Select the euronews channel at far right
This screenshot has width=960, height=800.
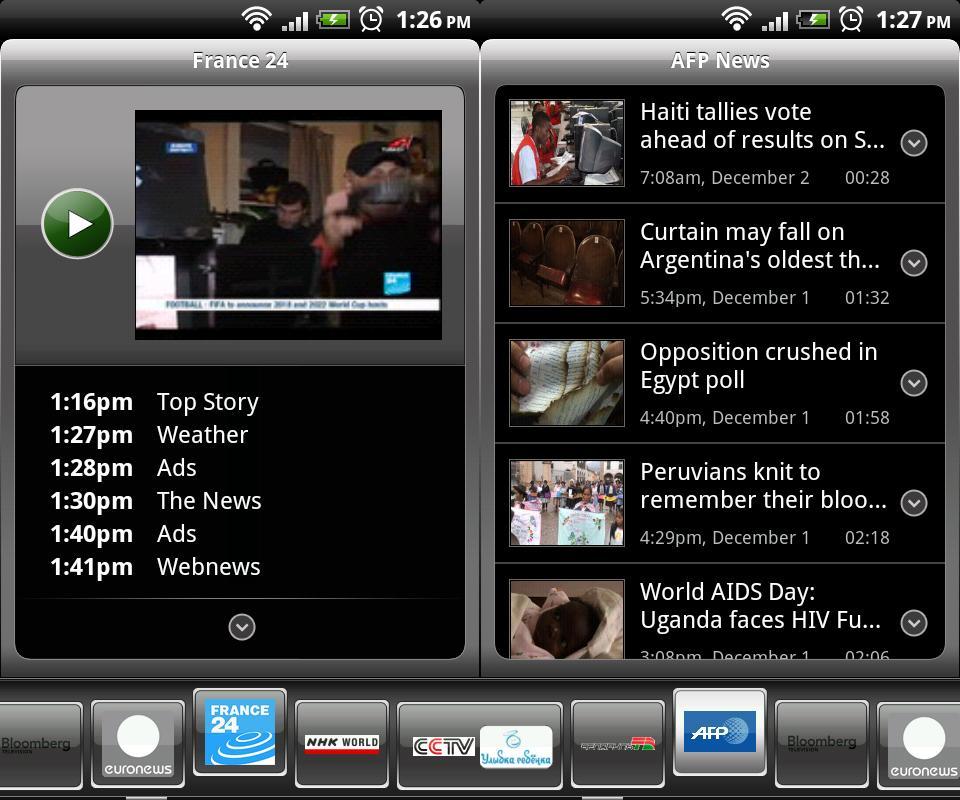919,744
